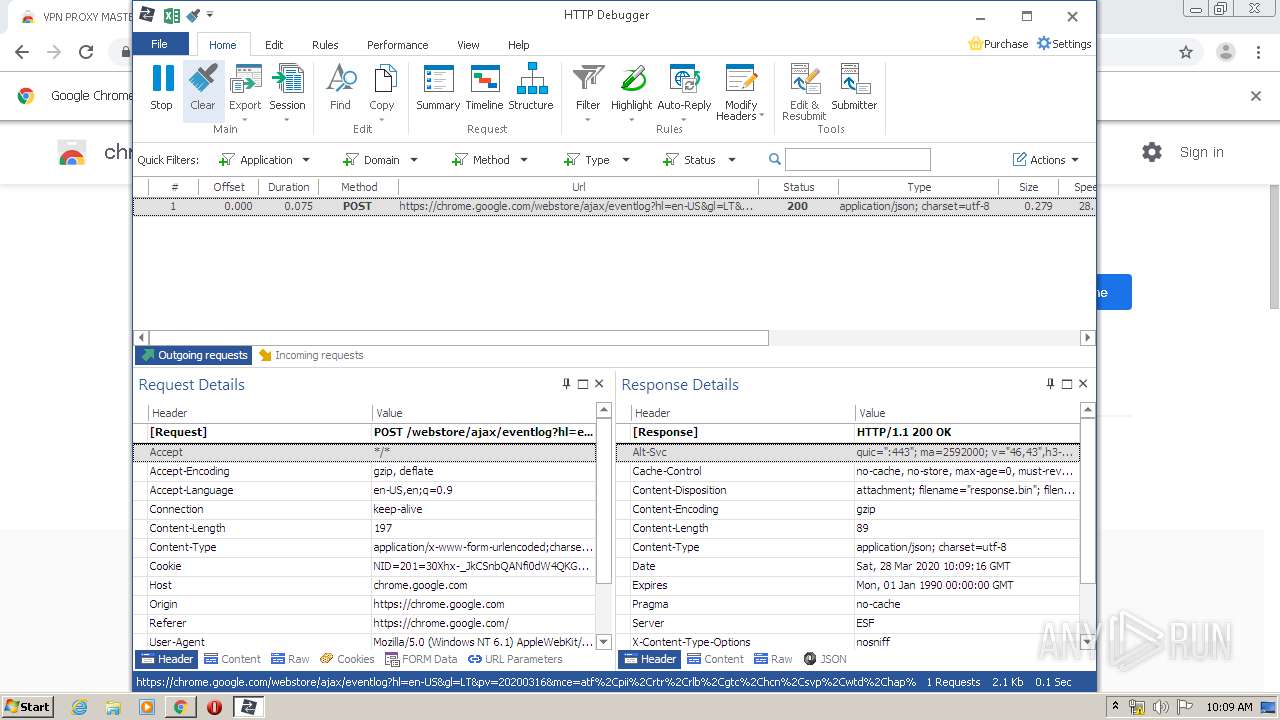Select the User-Agent request header row
This screenshot has width=1280, height=720.
[x=365, y=642]
